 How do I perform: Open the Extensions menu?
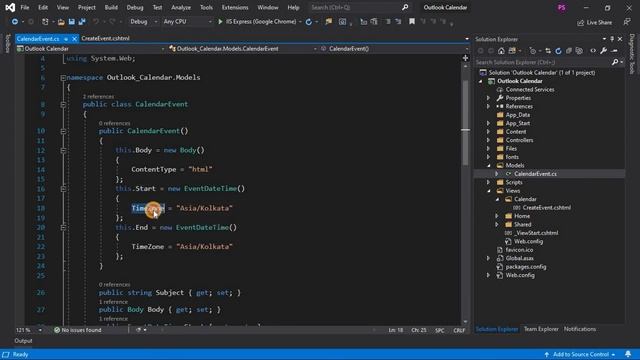click(x=235, y=7)
